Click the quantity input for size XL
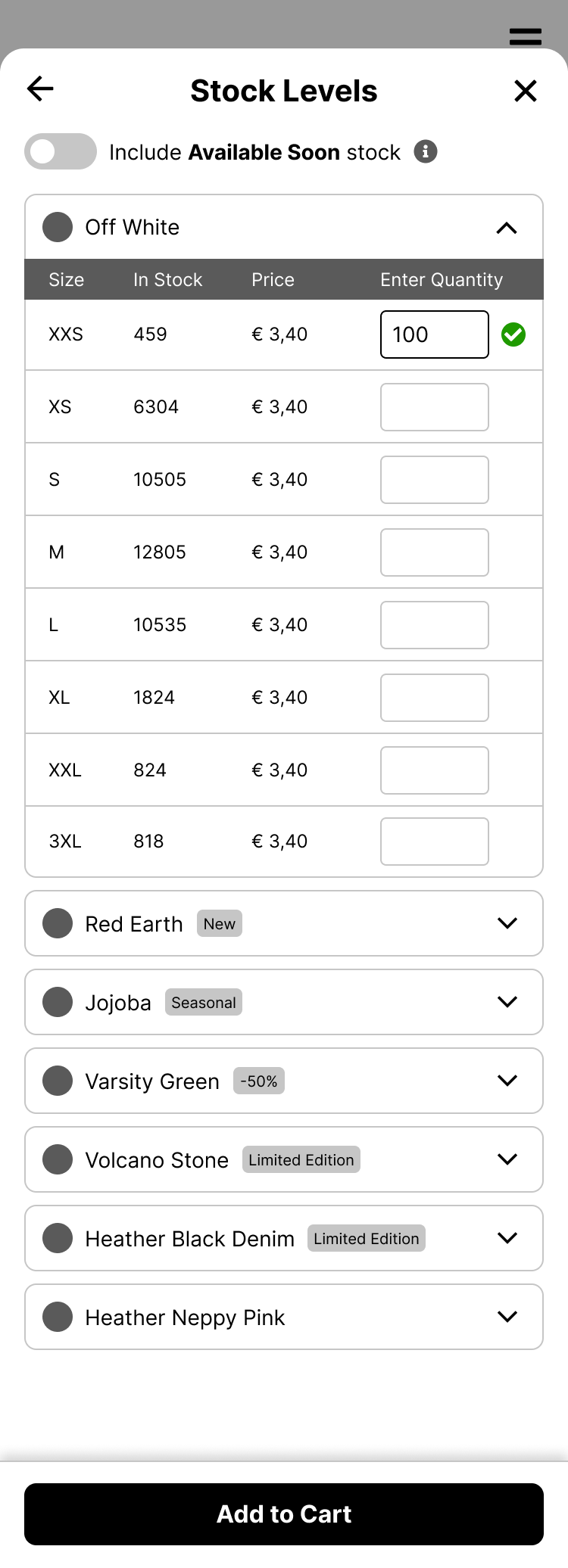This screenshot has width=568, height=1568. tap(434, 698)
